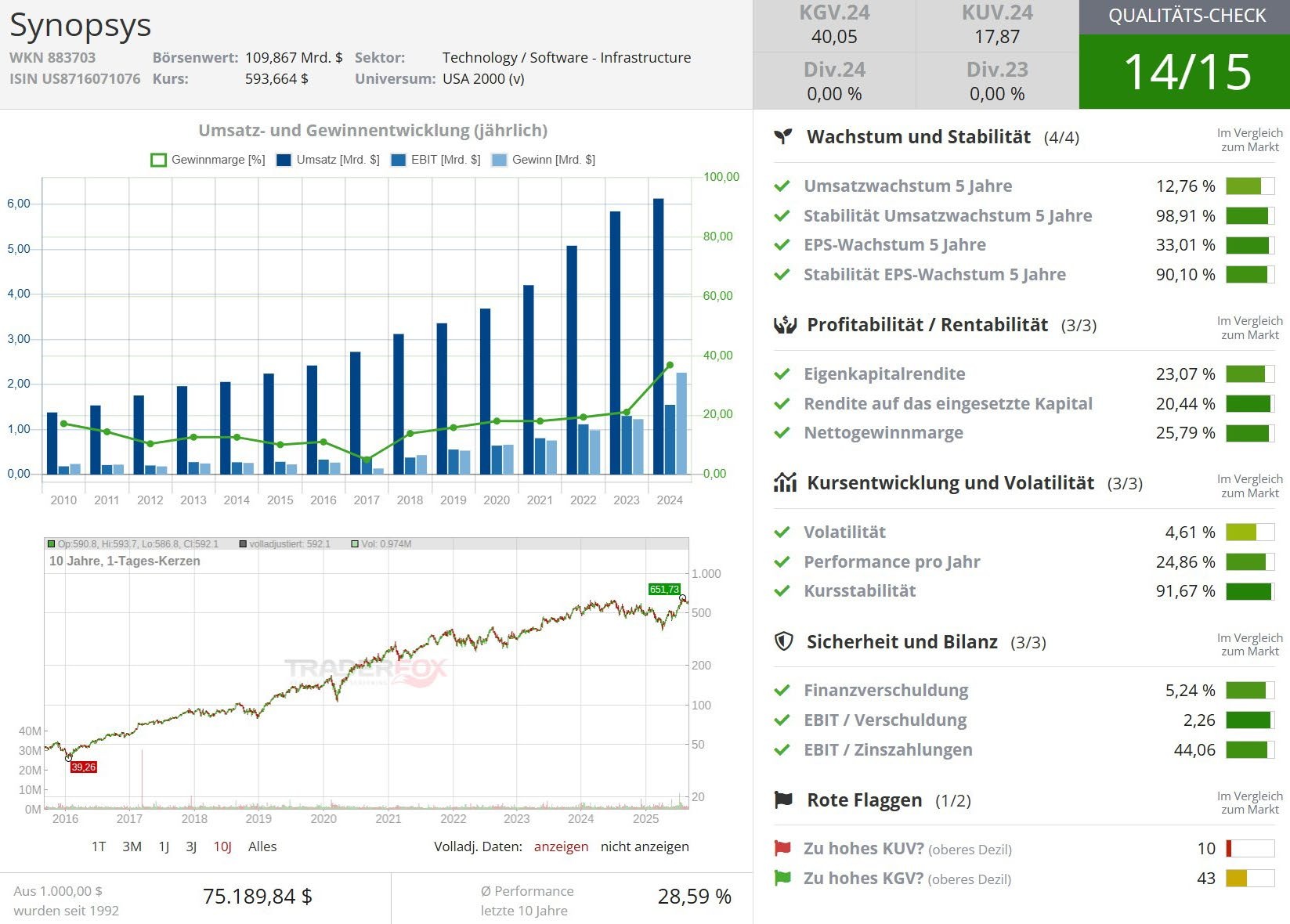Click the Rote Flaggen black flag icon
Viewport: 1290px width, 924px height.
point(783,800)
